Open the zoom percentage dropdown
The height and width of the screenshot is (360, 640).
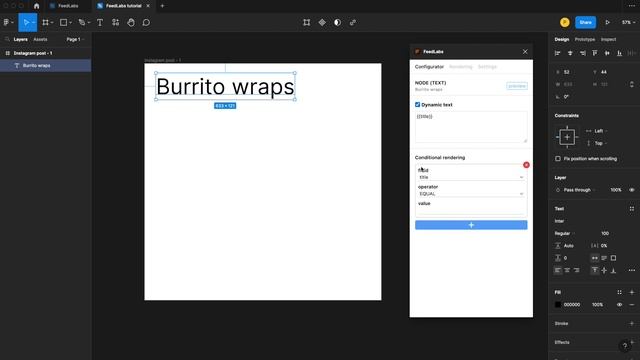(628, 22)
